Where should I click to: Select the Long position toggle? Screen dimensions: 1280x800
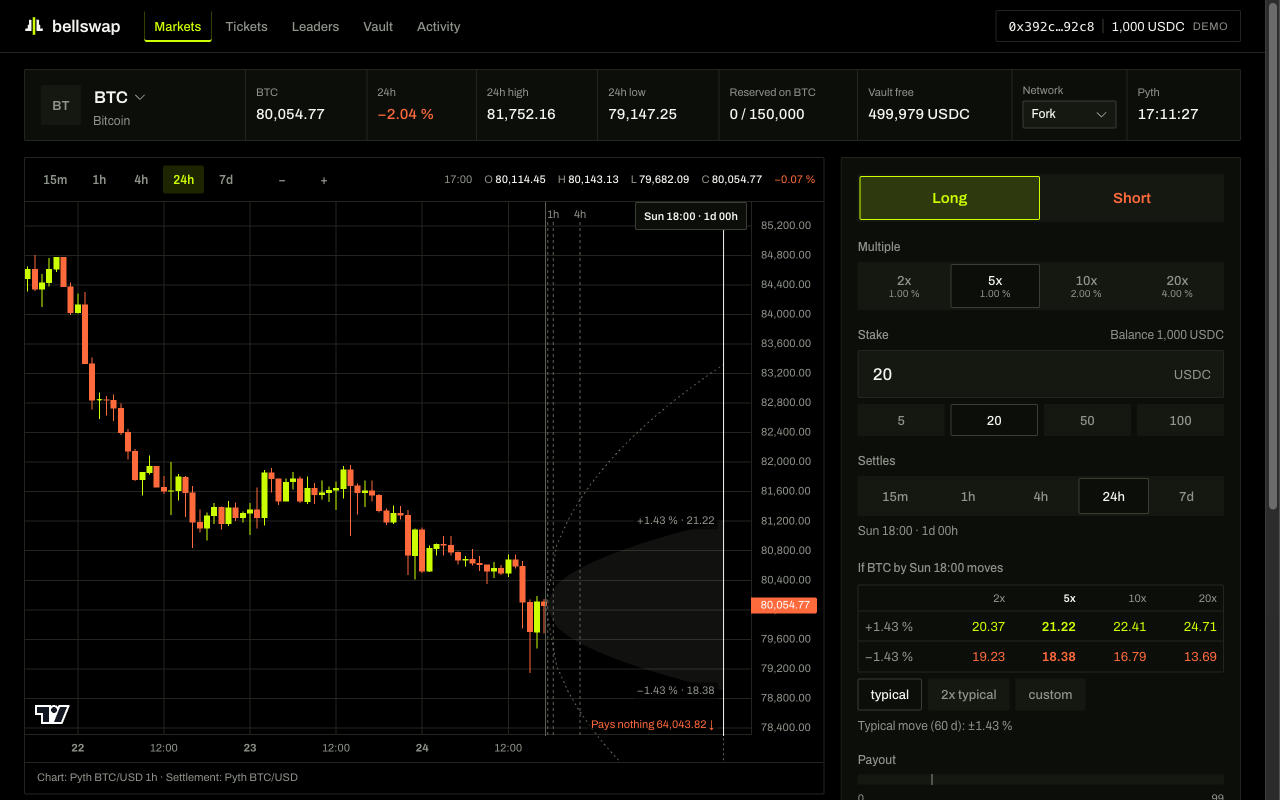pos(949,198)
